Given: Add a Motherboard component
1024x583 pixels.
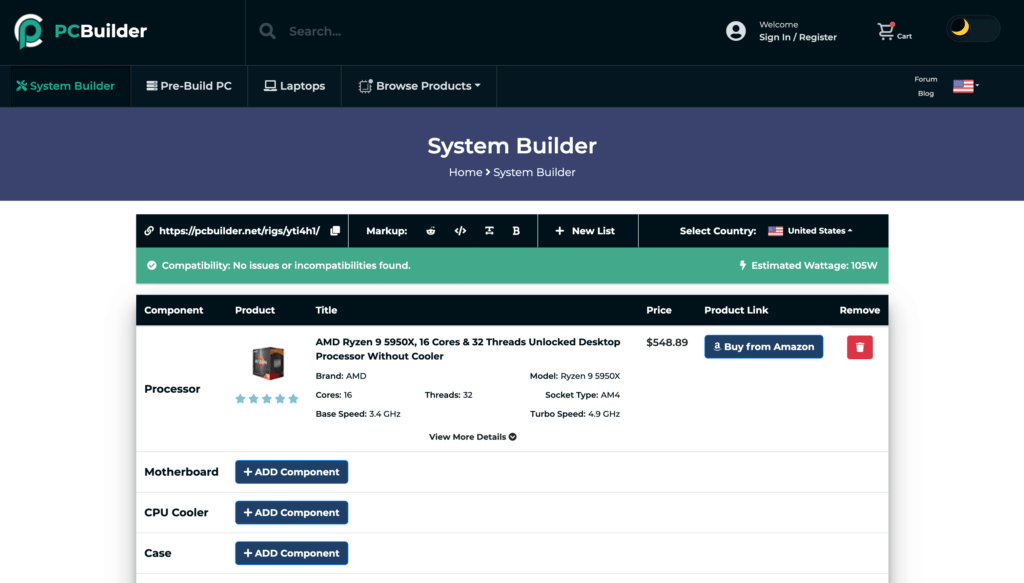Looking at the screenshot, I should pos(291,471).
